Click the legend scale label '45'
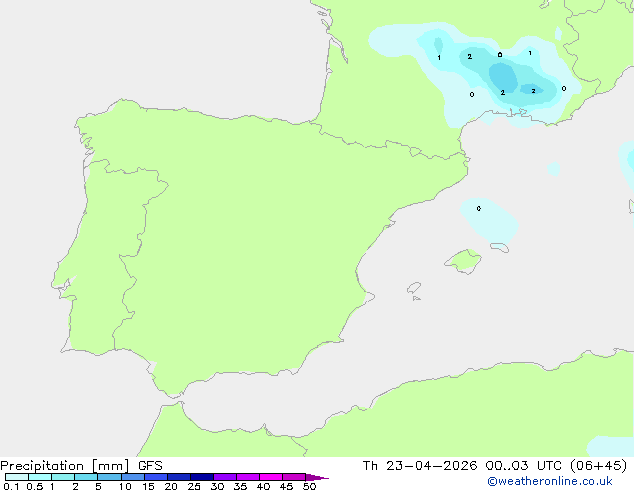 [x=286, y=486]
